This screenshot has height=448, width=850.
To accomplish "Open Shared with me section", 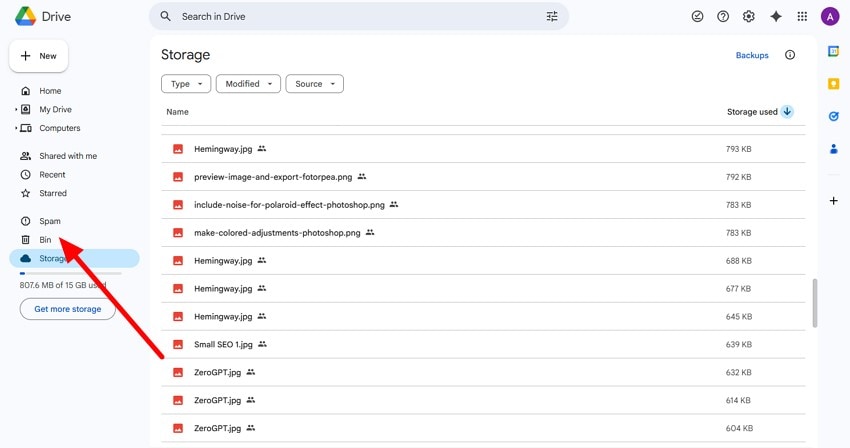I will point(68,156).
